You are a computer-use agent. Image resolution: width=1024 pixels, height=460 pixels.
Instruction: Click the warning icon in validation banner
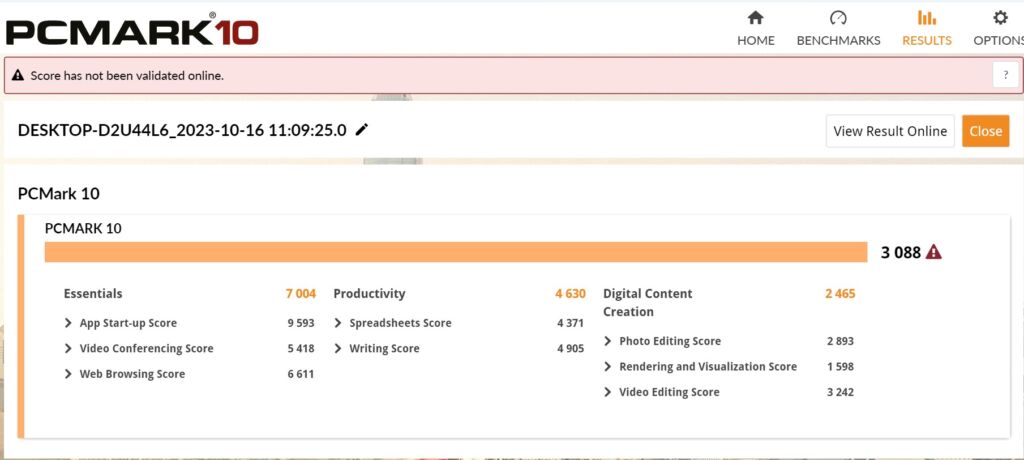pyautogui.click(x=18, y=76)
